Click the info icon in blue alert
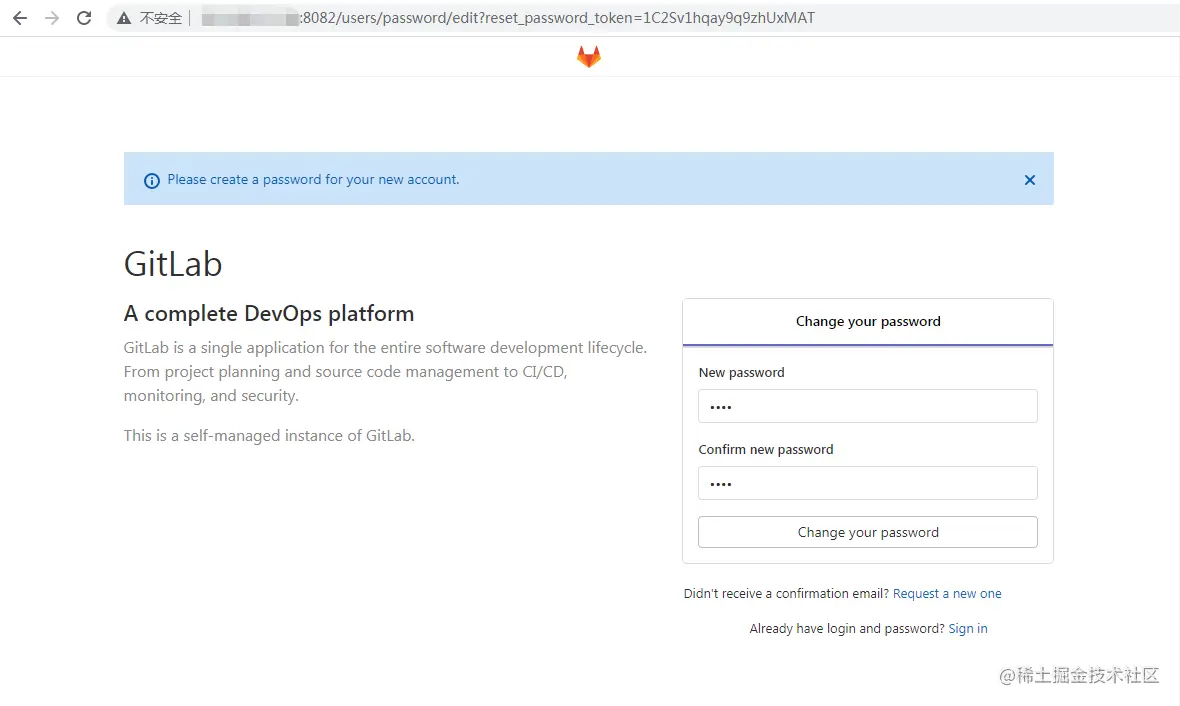 152,181
